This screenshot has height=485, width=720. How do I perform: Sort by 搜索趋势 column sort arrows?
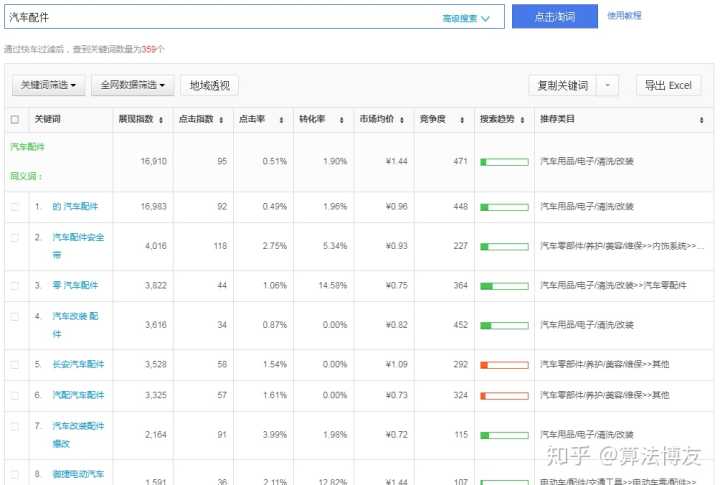point(522,119)
